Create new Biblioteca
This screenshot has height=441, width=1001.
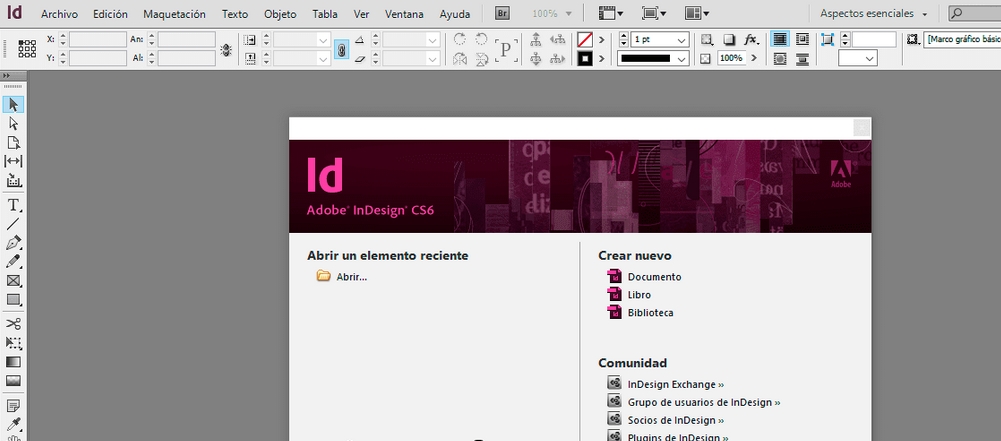651,313
